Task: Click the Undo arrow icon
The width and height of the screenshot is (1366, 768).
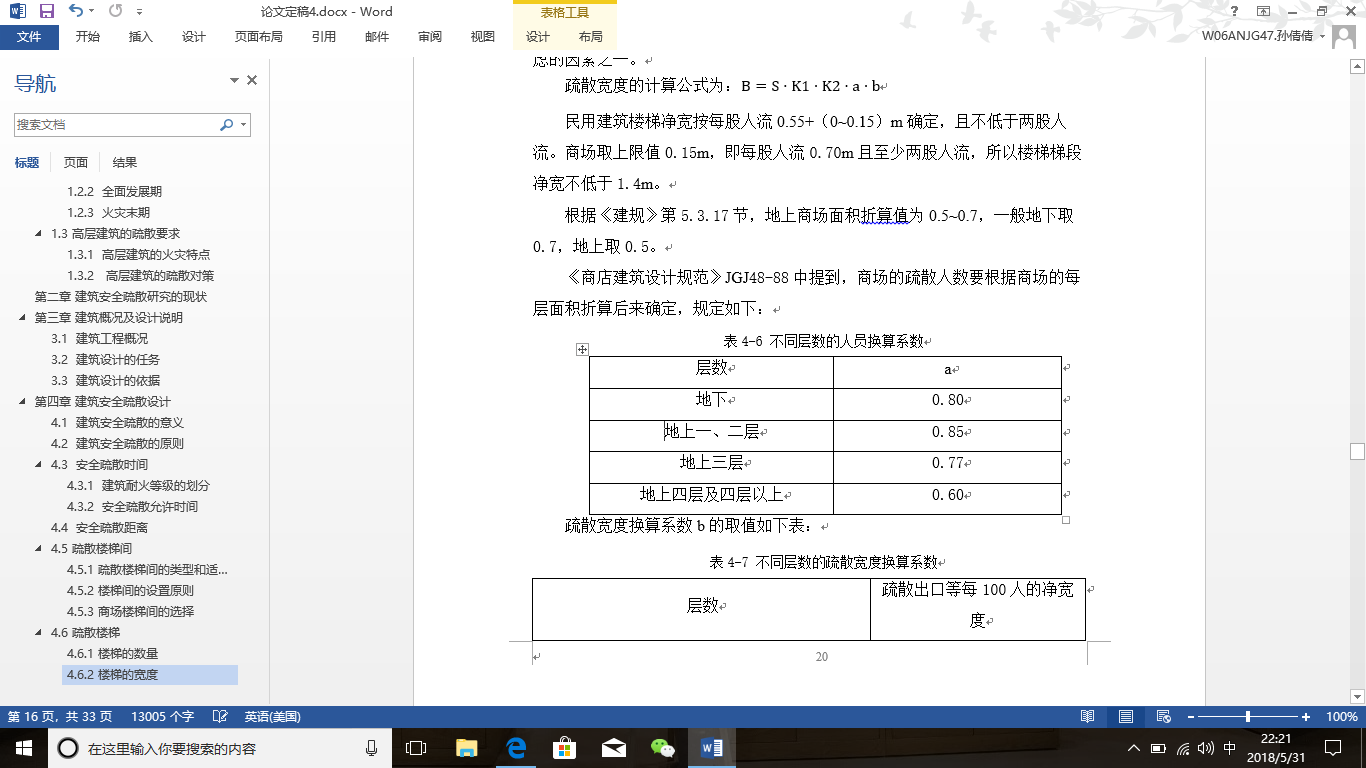Action: (x=76, y=12)
